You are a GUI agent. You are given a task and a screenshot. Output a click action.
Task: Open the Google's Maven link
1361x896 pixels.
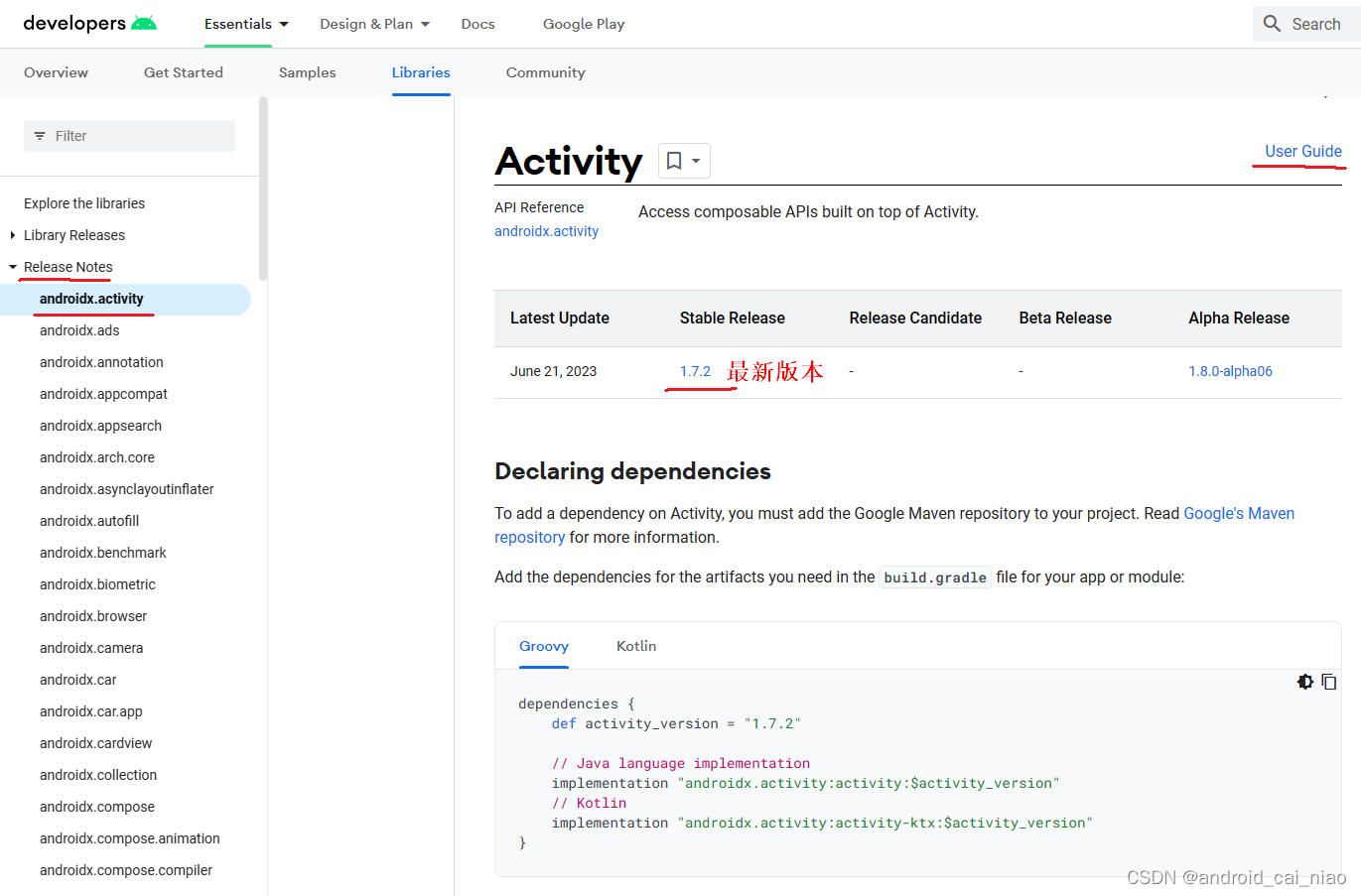(x=1239, y=513)
